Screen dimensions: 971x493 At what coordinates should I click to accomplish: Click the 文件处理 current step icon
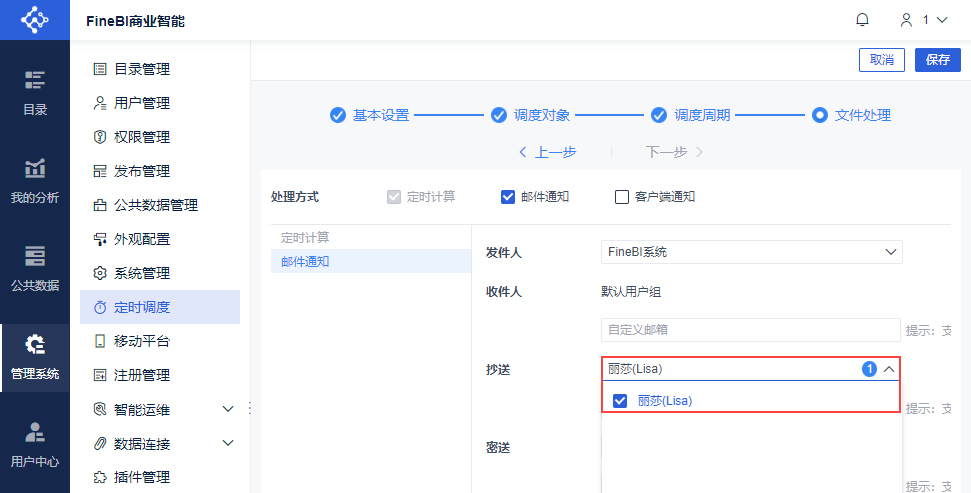click(x=820, y=115)
